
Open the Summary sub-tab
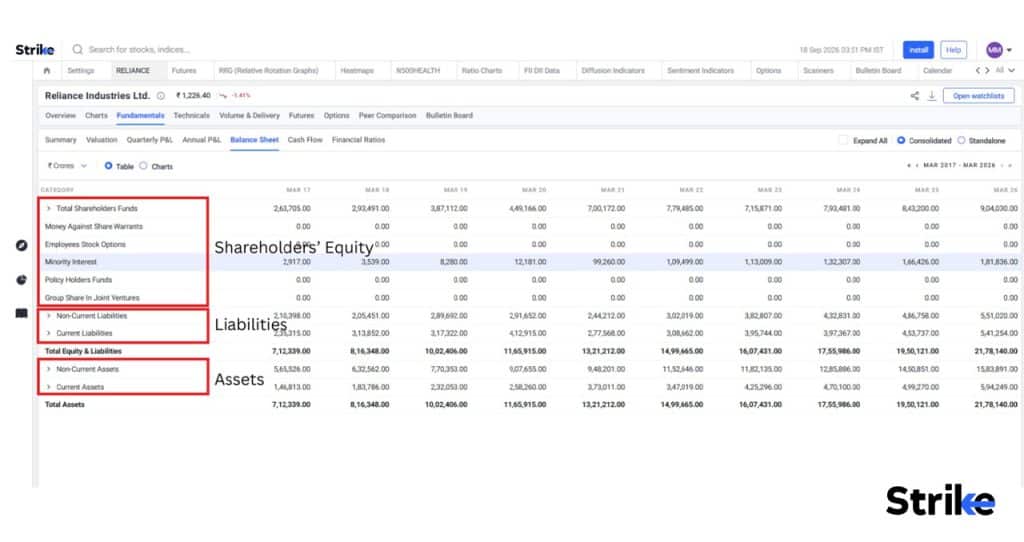tap(60, 140)
